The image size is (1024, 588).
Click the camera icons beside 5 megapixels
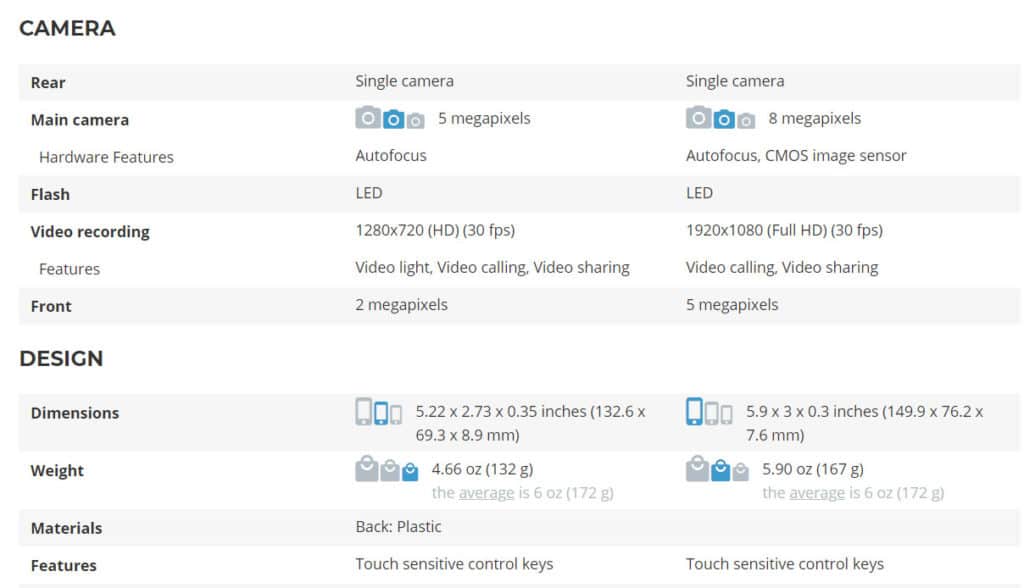click(390, 118)
